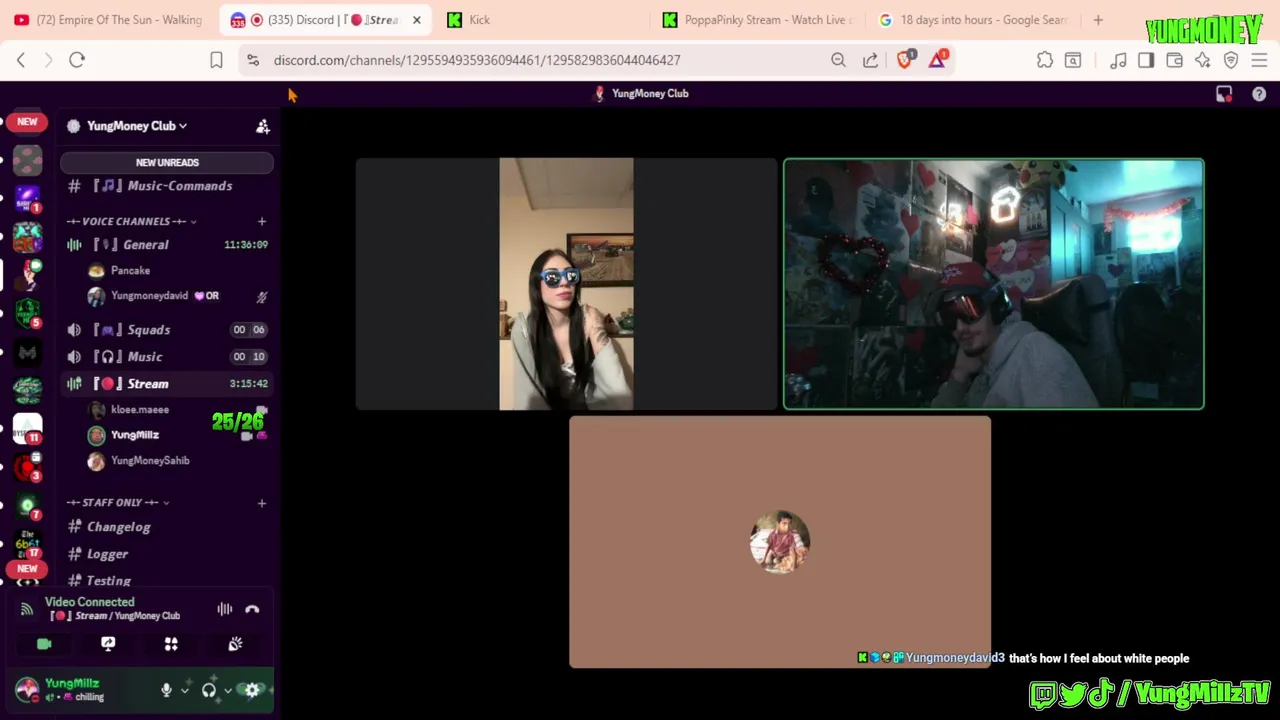
Task: Open the pop-out call window icon
Action: tap(1224, 94)
